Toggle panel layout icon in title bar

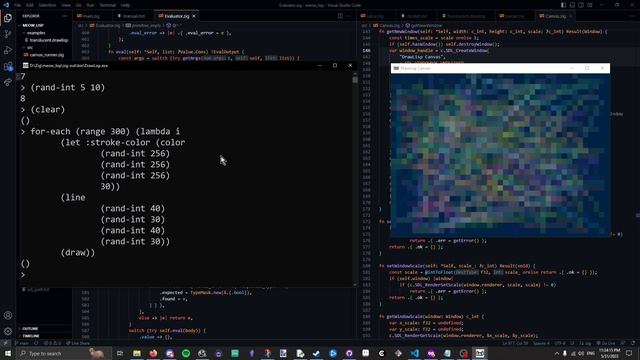click(572, 5)
